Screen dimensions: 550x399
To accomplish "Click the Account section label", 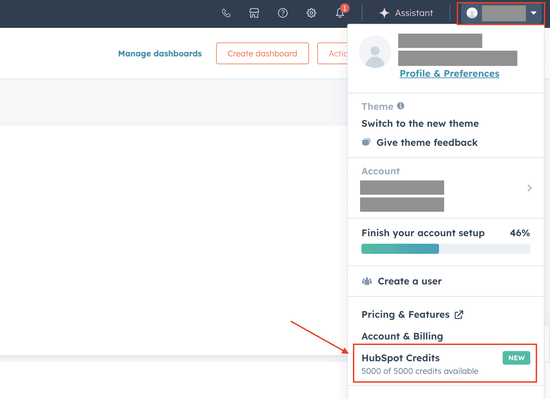I will click(381, 171).
